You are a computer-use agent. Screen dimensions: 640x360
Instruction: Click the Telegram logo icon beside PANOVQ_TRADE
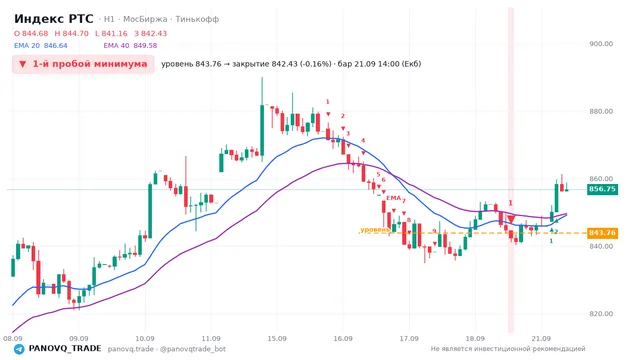click(x=19, y=349)
